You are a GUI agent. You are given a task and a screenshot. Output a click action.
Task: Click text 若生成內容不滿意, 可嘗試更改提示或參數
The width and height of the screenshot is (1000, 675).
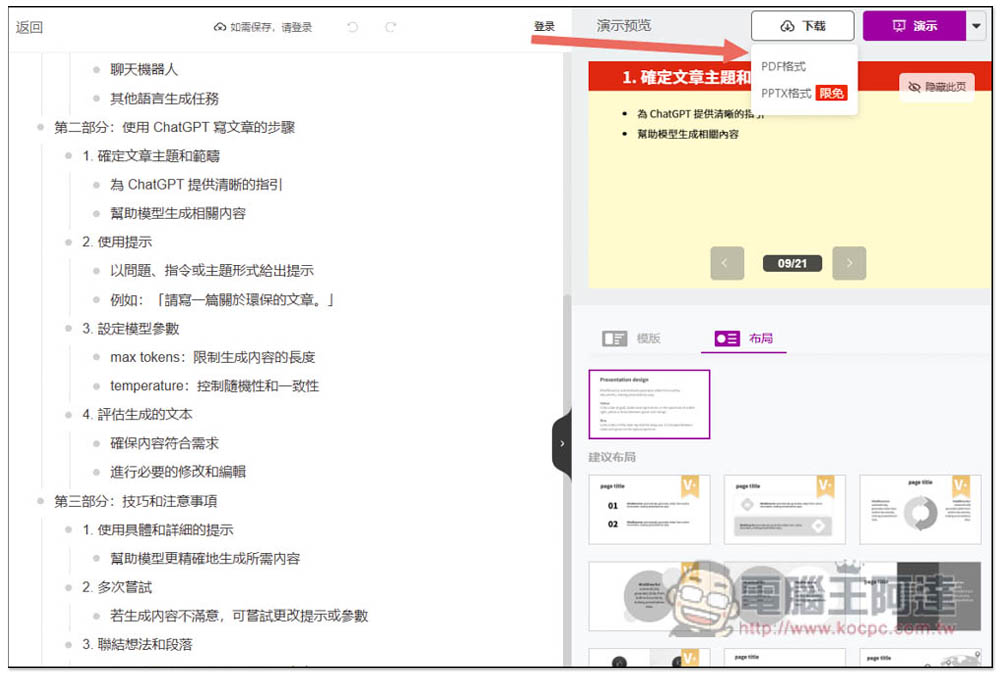(239, 616)
